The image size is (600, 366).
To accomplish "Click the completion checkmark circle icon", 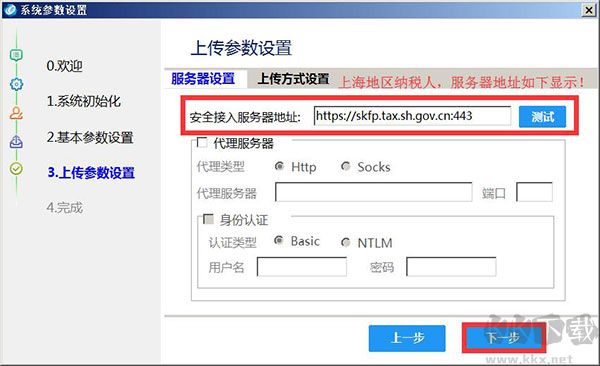I will [16, 168].
